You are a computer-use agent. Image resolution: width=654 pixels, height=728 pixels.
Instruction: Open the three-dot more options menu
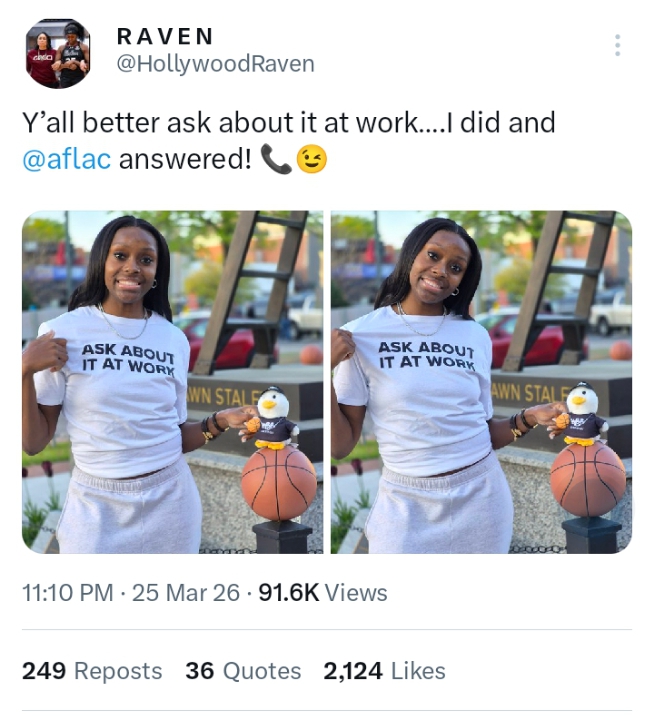coord(617,45)
